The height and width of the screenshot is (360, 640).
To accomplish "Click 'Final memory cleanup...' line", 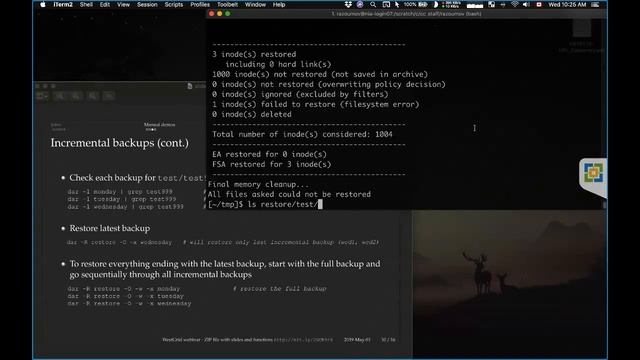I will tap(258, 184).
